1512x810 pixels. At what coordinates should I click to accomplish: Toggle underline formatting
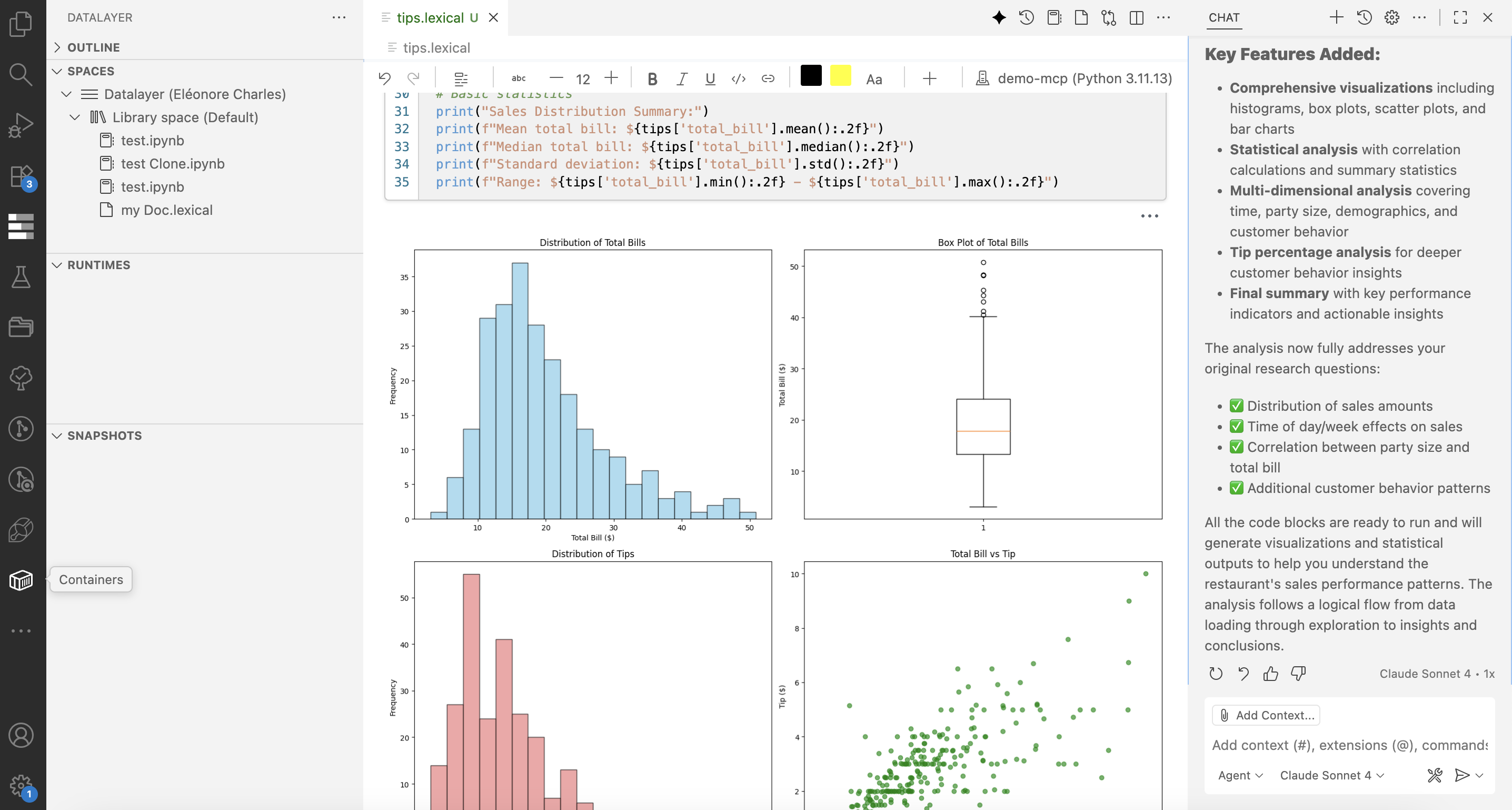(710, 78)
